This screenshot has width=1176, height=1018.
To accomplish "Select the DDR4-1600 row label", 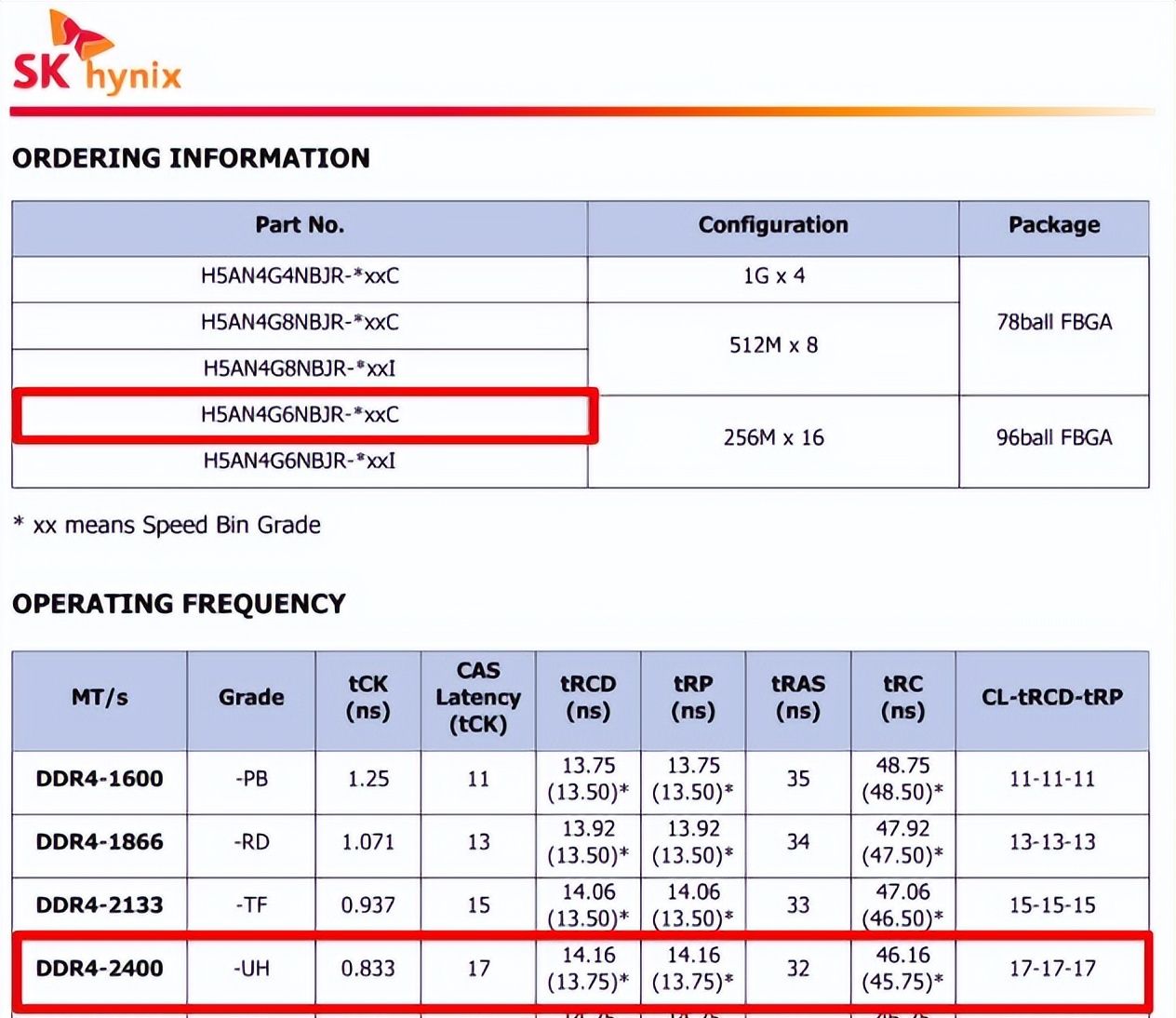I will (100, 780).
